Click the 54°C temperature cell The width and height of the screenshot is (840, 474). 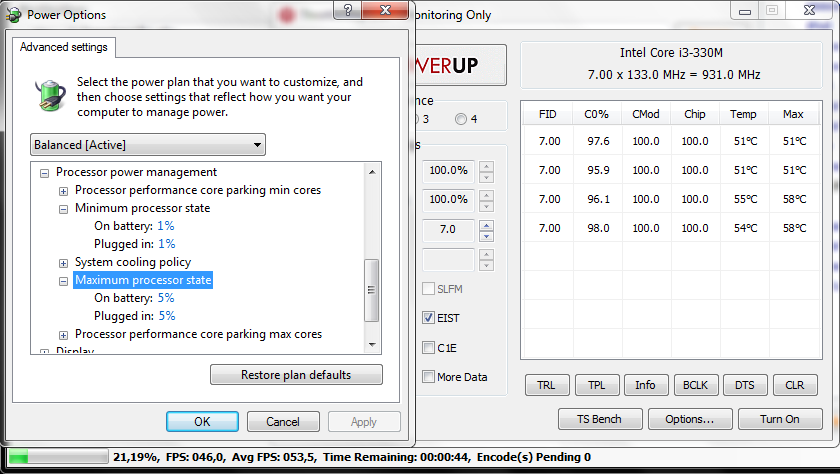[745, 228]
